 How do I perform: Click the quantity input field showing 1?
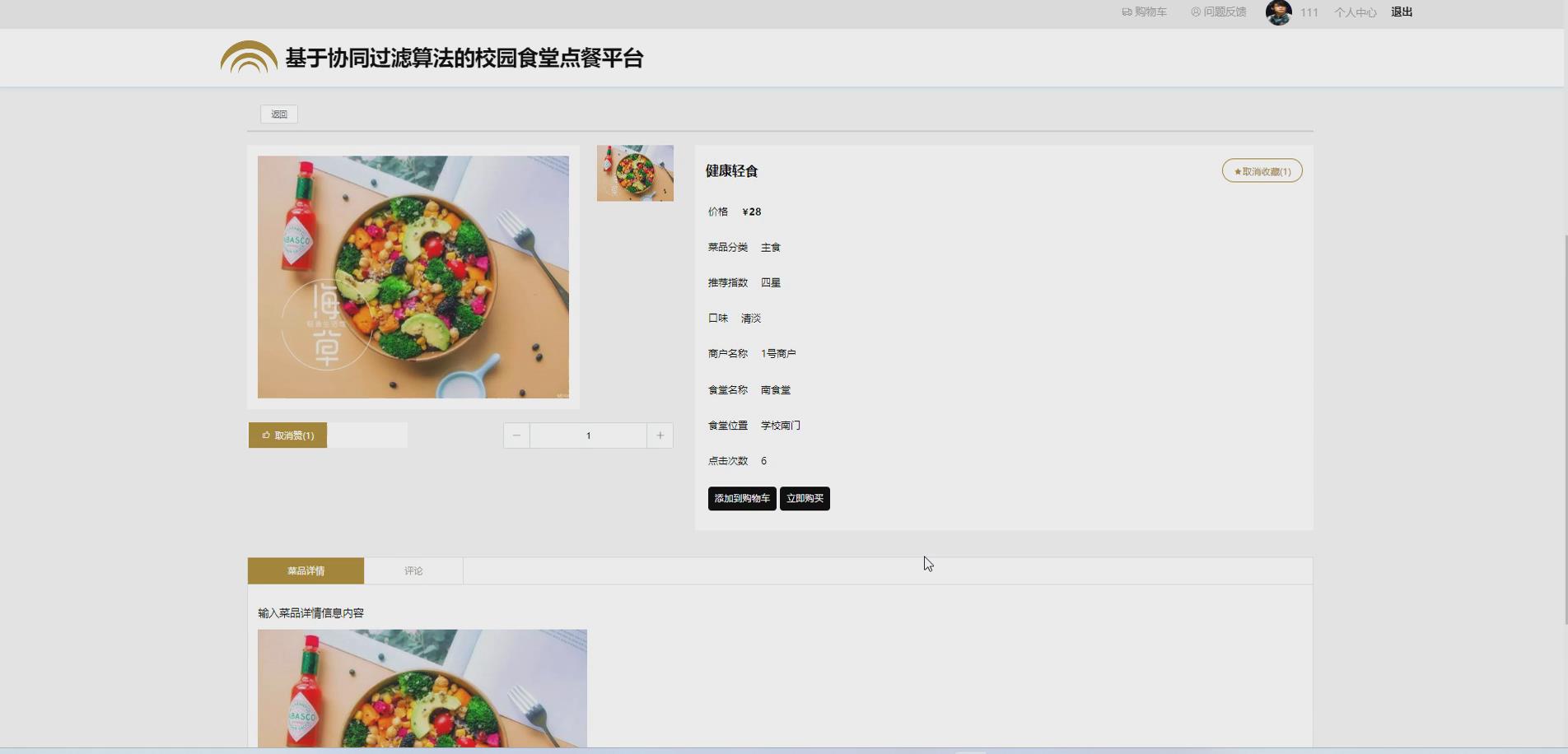pos(588,435)
